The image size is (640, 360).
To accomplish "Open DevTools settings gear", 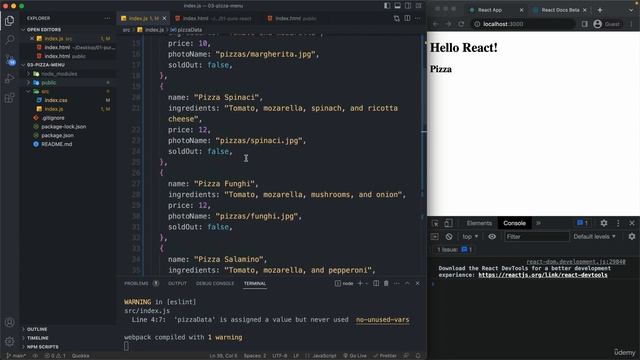I will click(604, 223).
